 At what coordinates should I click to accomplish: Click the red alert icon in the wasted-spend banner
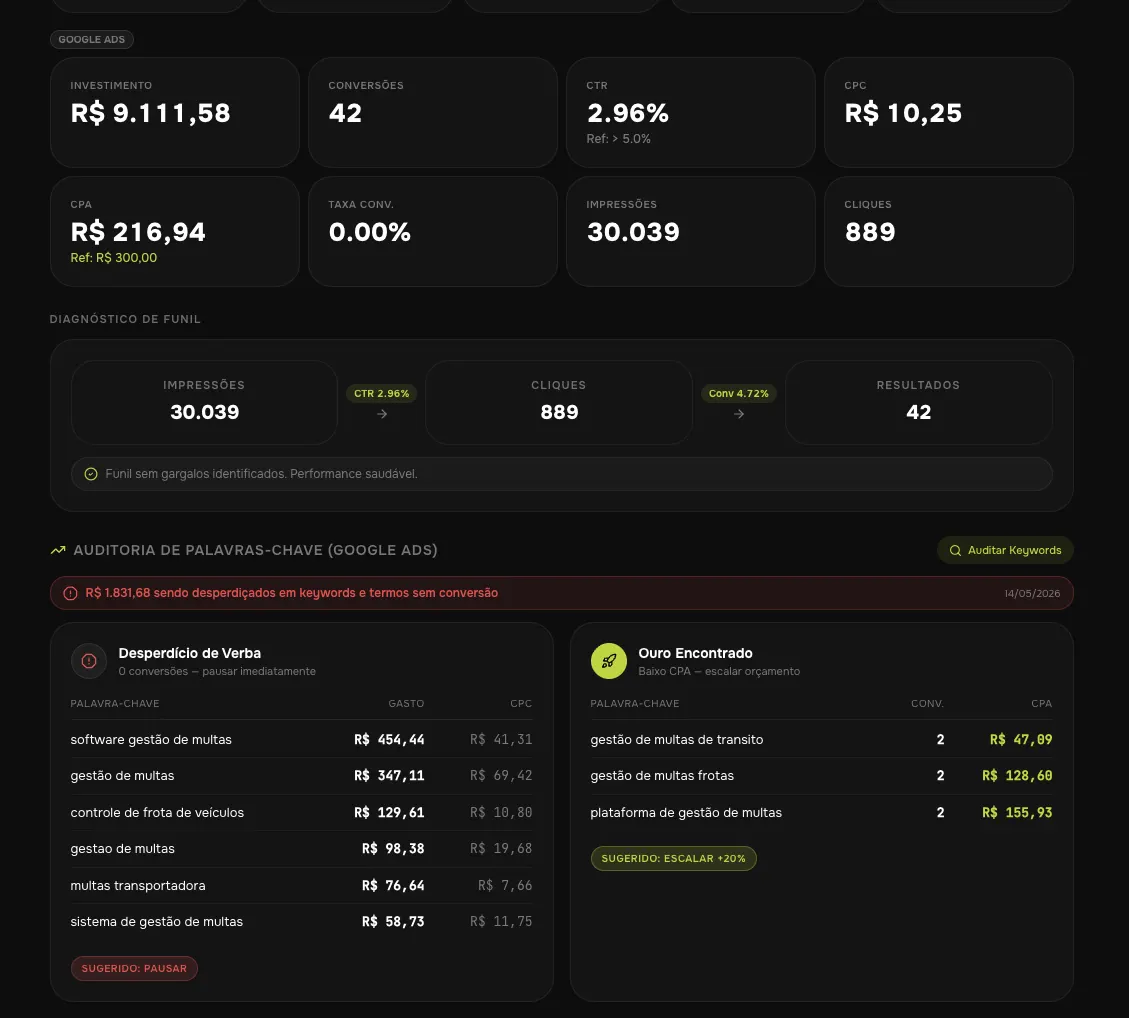point(70,593)
